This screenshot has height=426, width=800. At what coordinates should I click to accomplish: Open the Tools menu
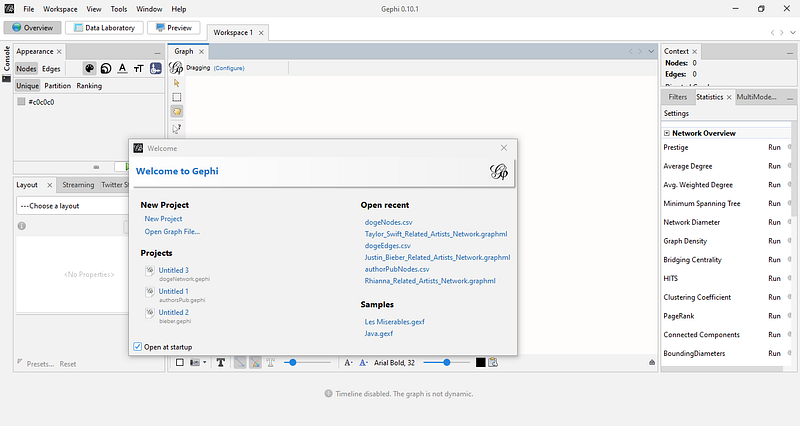pos(119,9)
